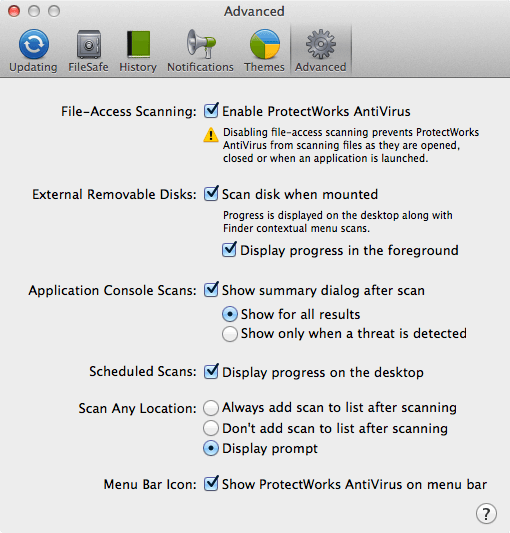The height and width of the screenshot is (533, 510).
Task: Click the Disabling file-access scanning warning text
Action: [351, 145]
